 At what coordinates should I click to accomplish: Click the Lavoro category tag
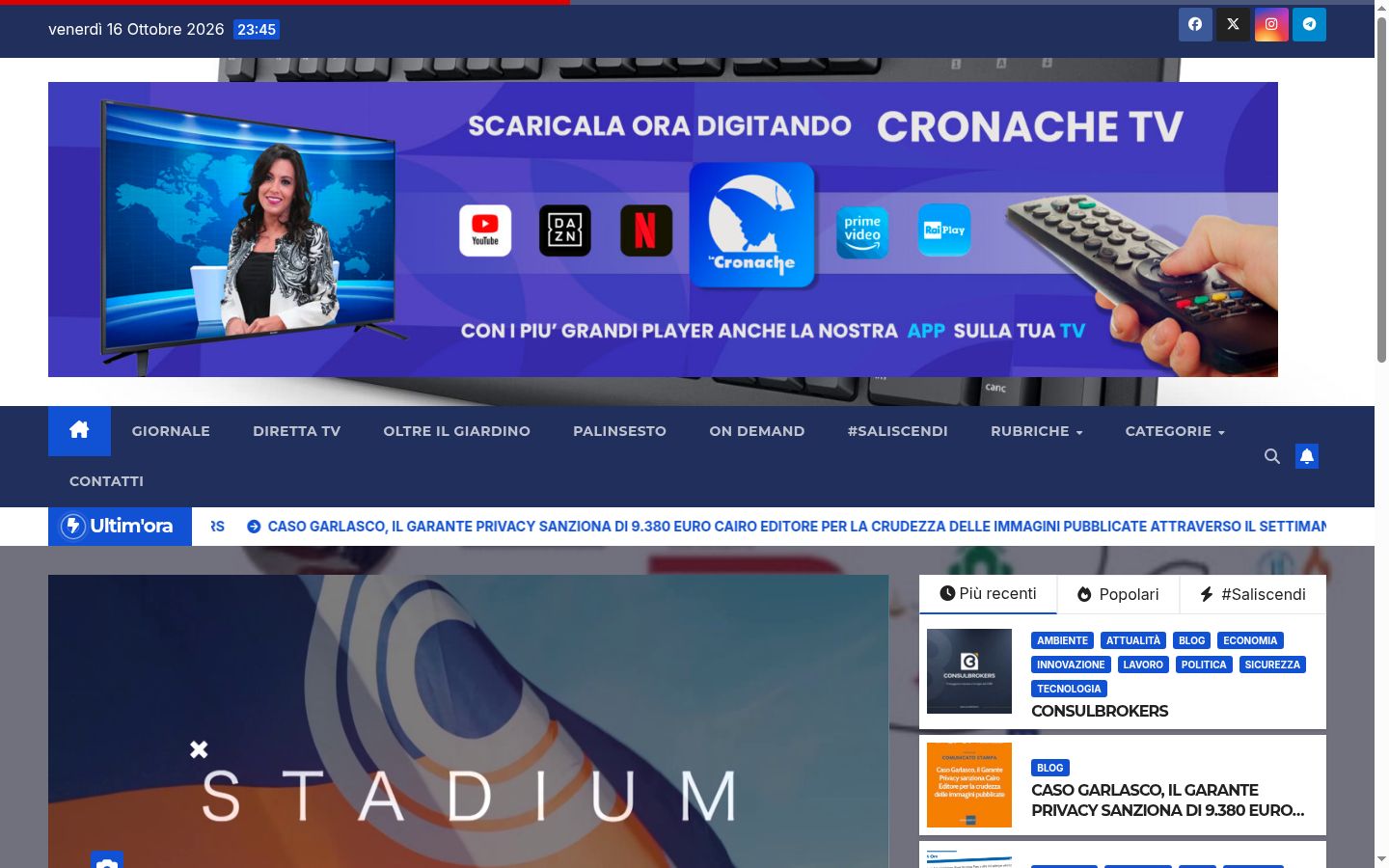tap(1143, 665)
